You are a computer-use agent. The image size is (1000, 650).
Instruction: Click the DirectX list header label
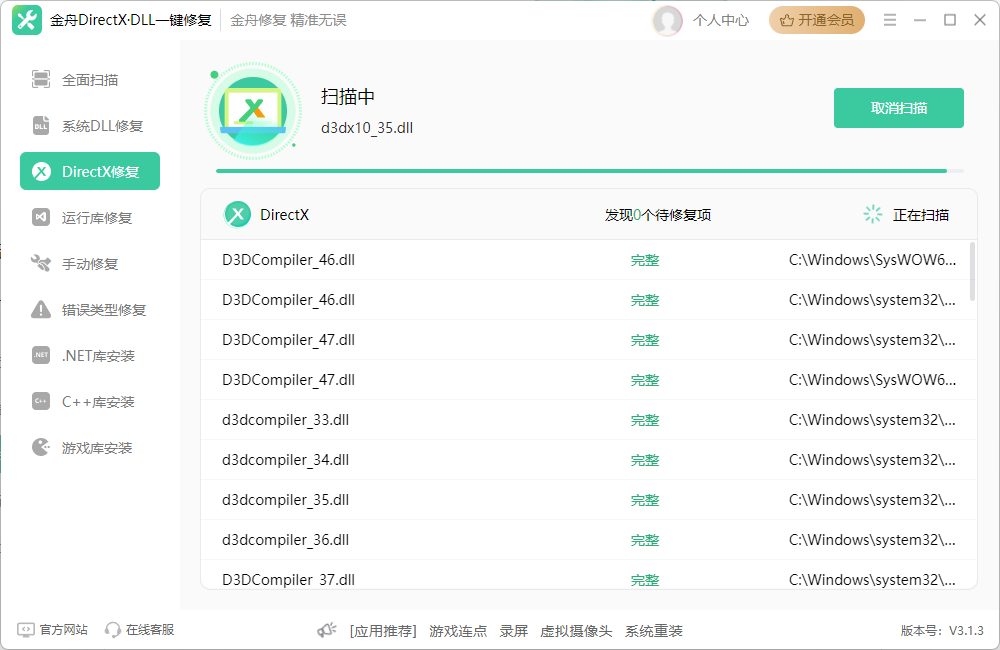(284, 215)
